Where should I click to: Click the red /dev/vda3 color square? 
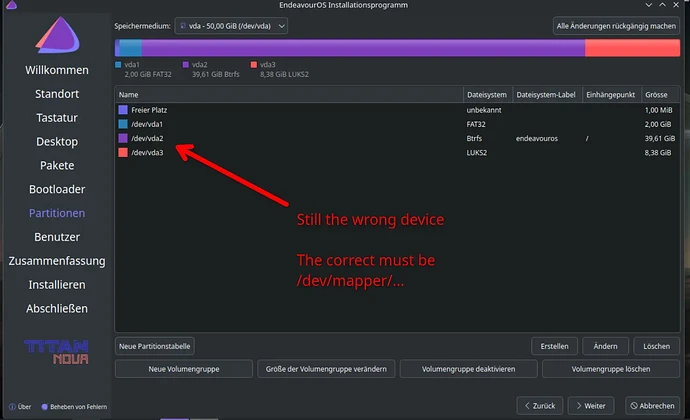[123, 152]
